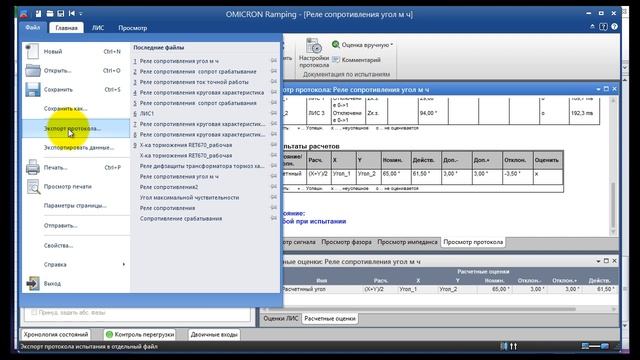Click the green Контроль перегрузки indicator icon
Image resolution: width=640 pixels, height=360 pixels.
click(x=109, y=334)
